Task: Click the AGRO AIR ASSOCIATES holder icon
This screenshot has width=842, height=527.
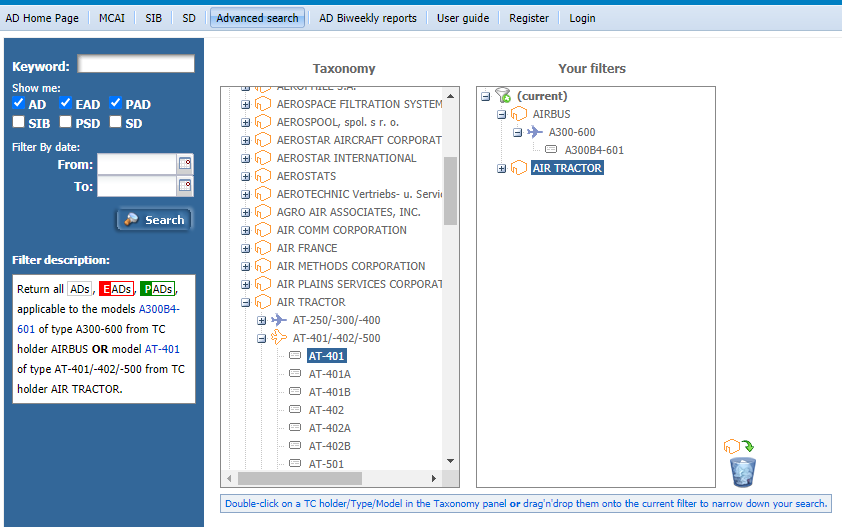Action: pos(263,212)
